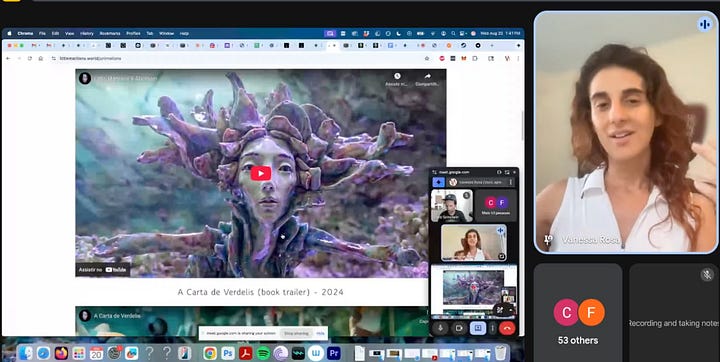The image size is (720, 362).
Task: Click the red hang up call button
Action: click(x=507, y=328)
